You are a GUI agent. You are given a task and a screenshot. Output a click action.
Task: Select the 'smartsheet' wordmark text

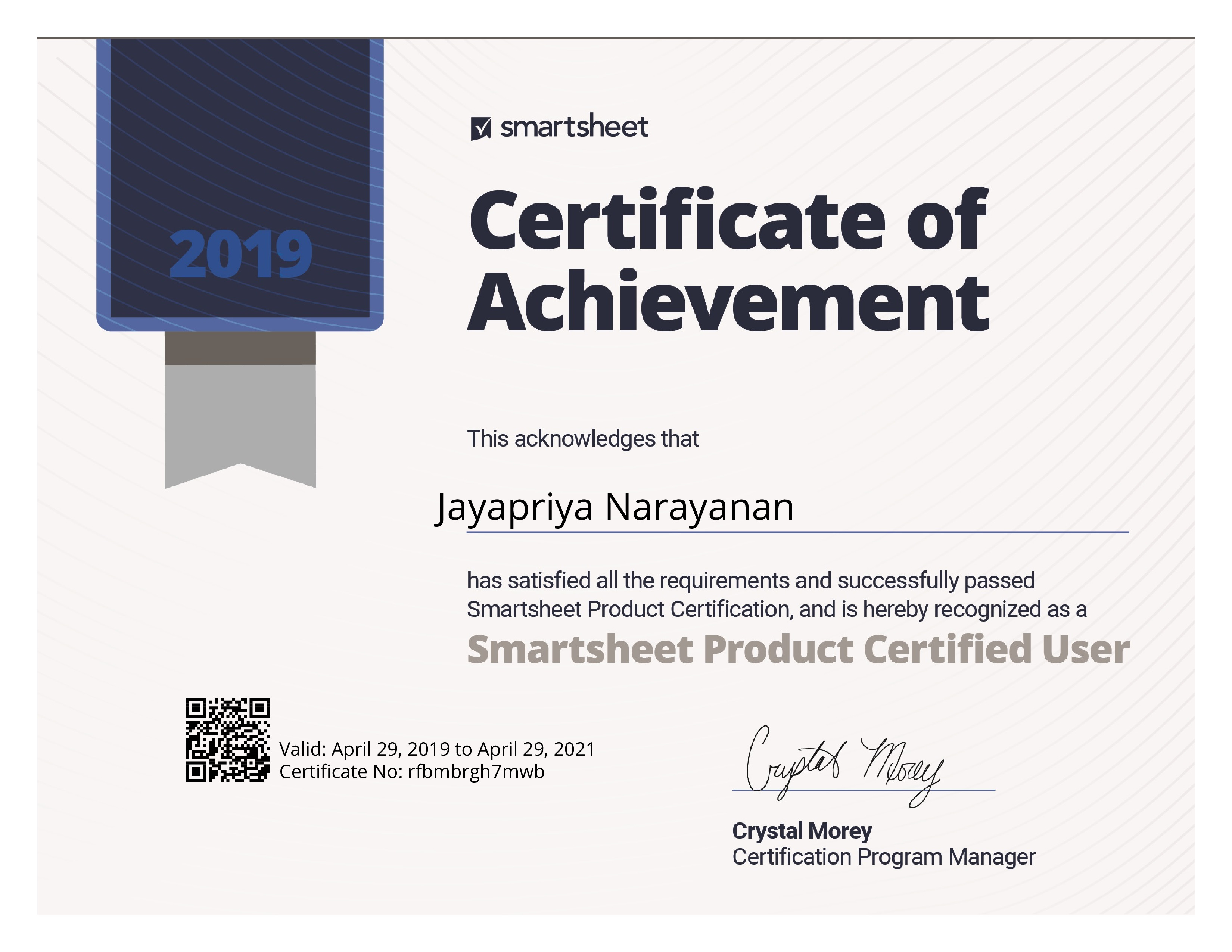coord(574,126)
